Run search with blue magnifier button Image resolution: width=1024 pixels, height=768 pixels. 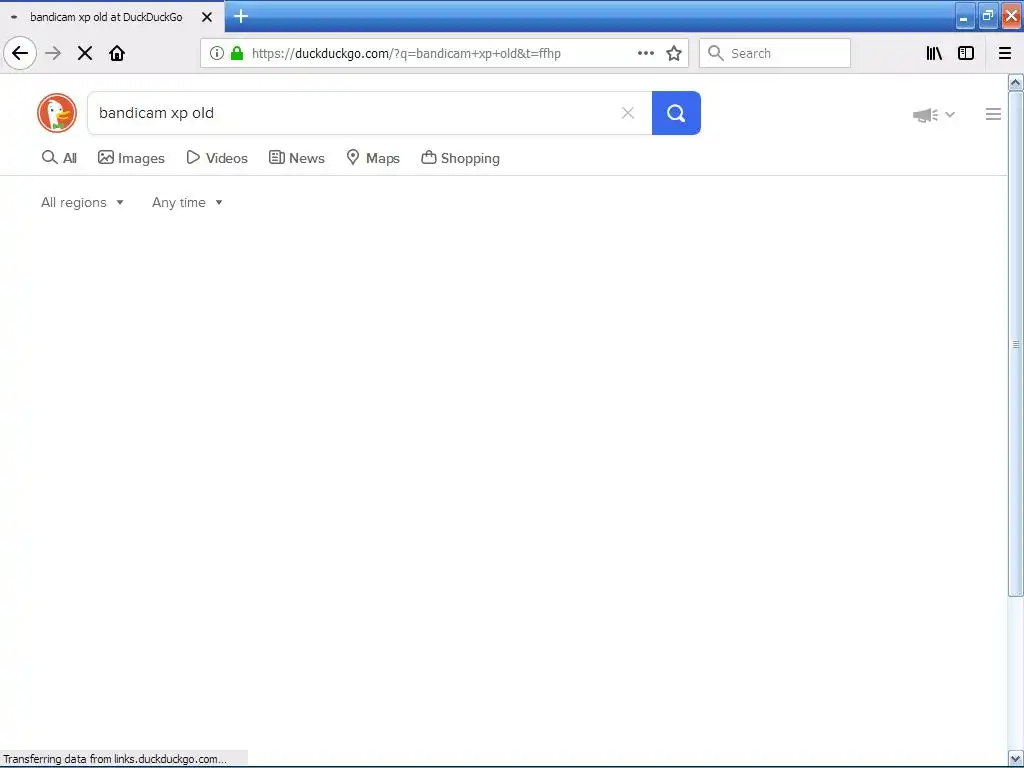[676, 113]
